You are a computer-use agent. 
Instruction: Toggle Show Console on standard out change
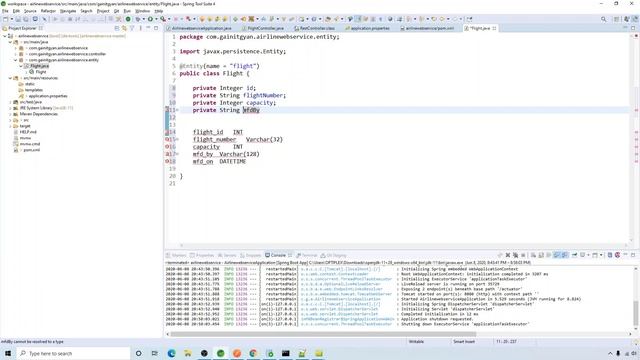point(557,255)
